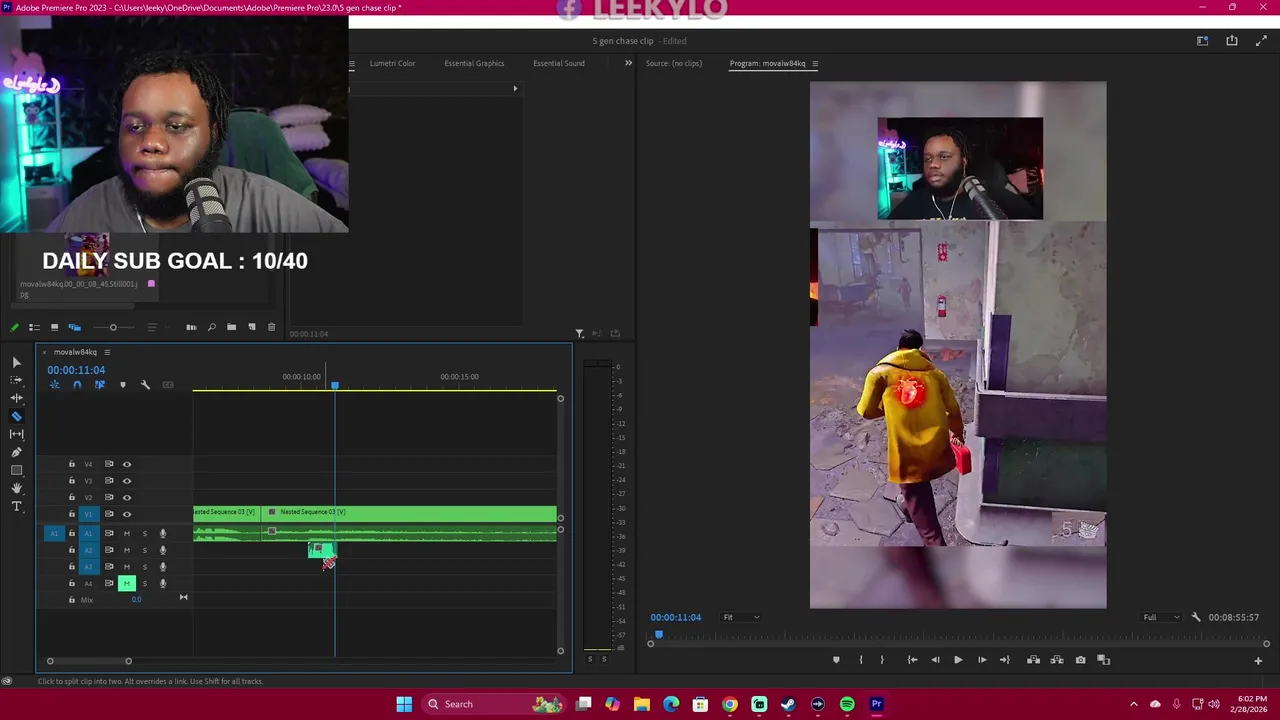This screenshot has height=720, width=1280.
Task: Click the closed captions track options icon
Action: pyautogui.click(x=168, y=385)
